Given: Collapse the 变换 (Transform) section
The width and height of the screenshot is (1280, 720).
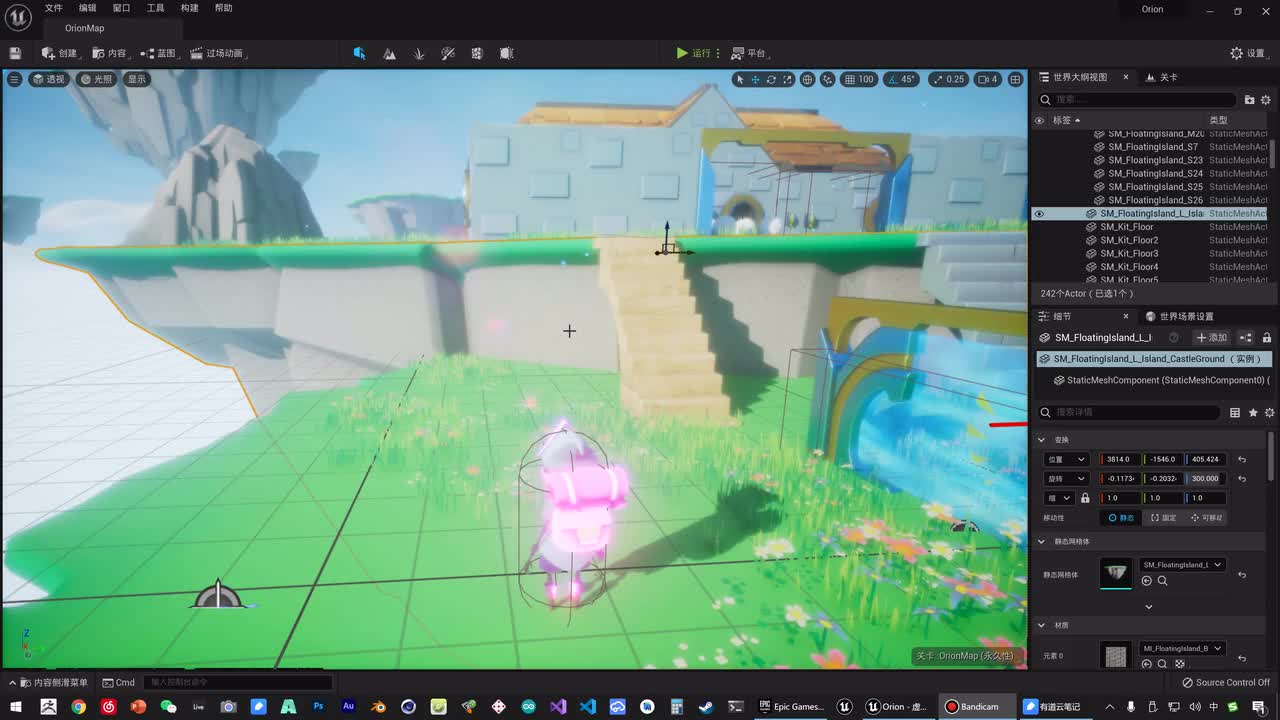Looking at the screenshot, I should [1041, 440].
